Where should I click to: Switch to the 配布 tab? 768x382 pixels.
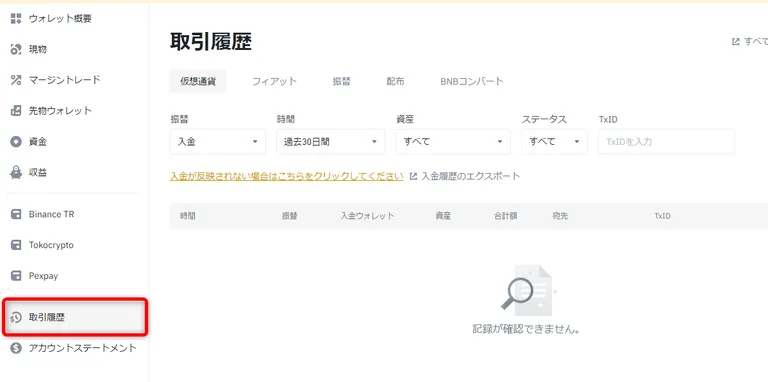click(x=395, y=81)
